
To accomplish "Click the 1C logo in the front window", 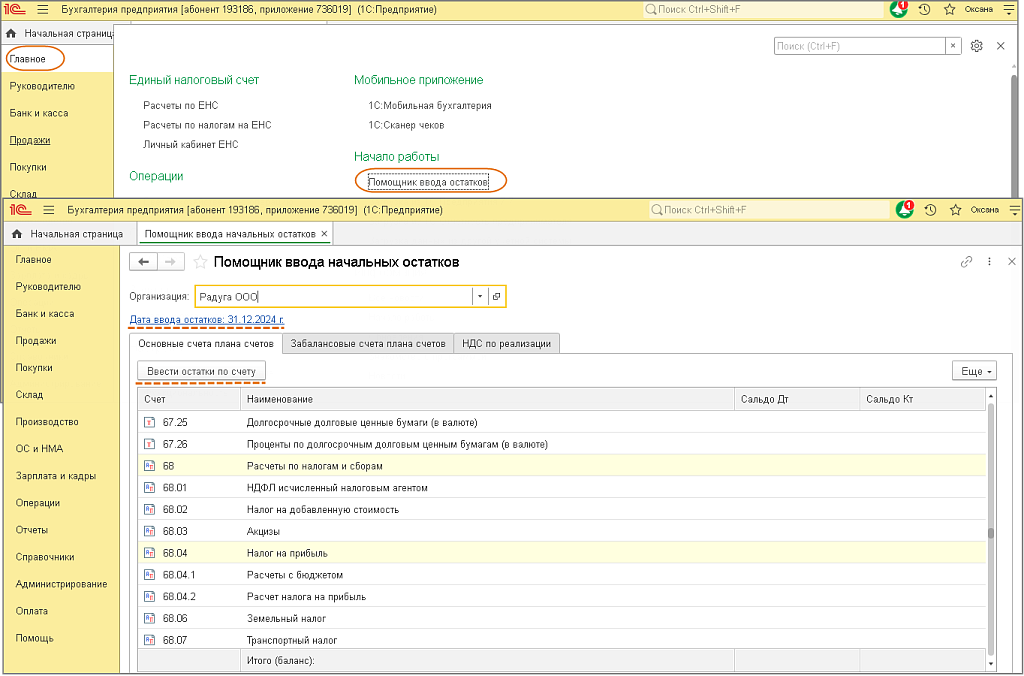I will pyautogui.click(x=21, y=210).
